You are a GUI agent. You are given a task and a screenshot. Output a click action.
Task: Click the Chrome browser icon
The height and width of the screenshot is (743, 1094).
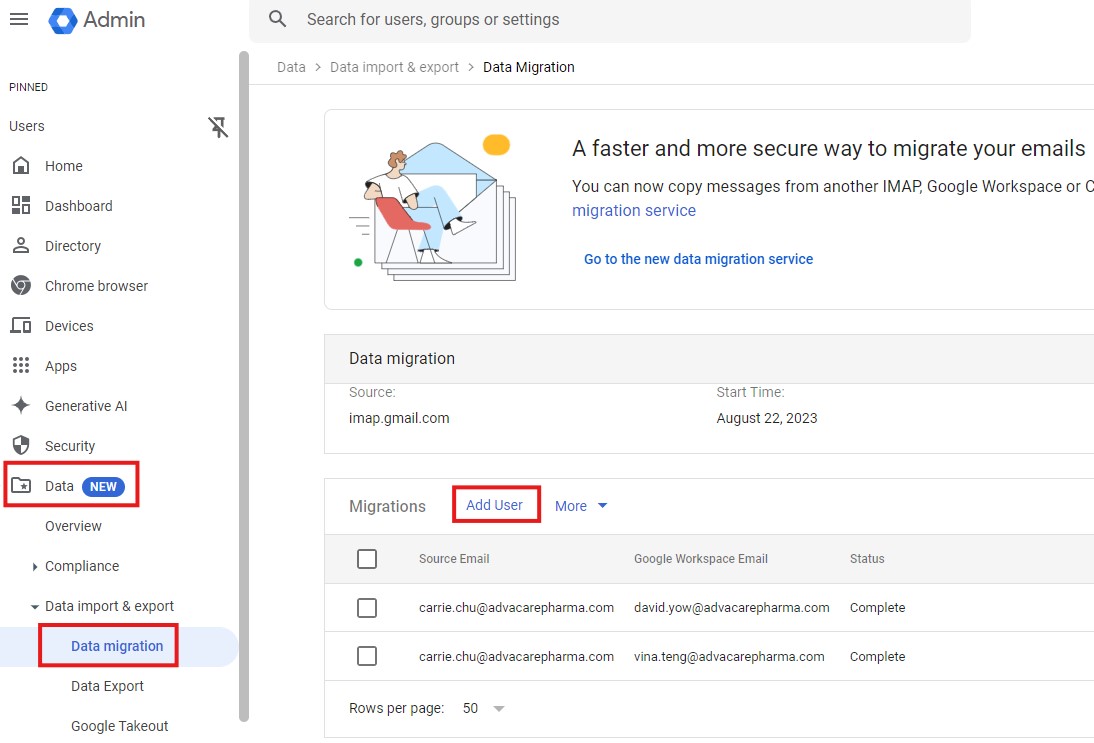point(21,286)
